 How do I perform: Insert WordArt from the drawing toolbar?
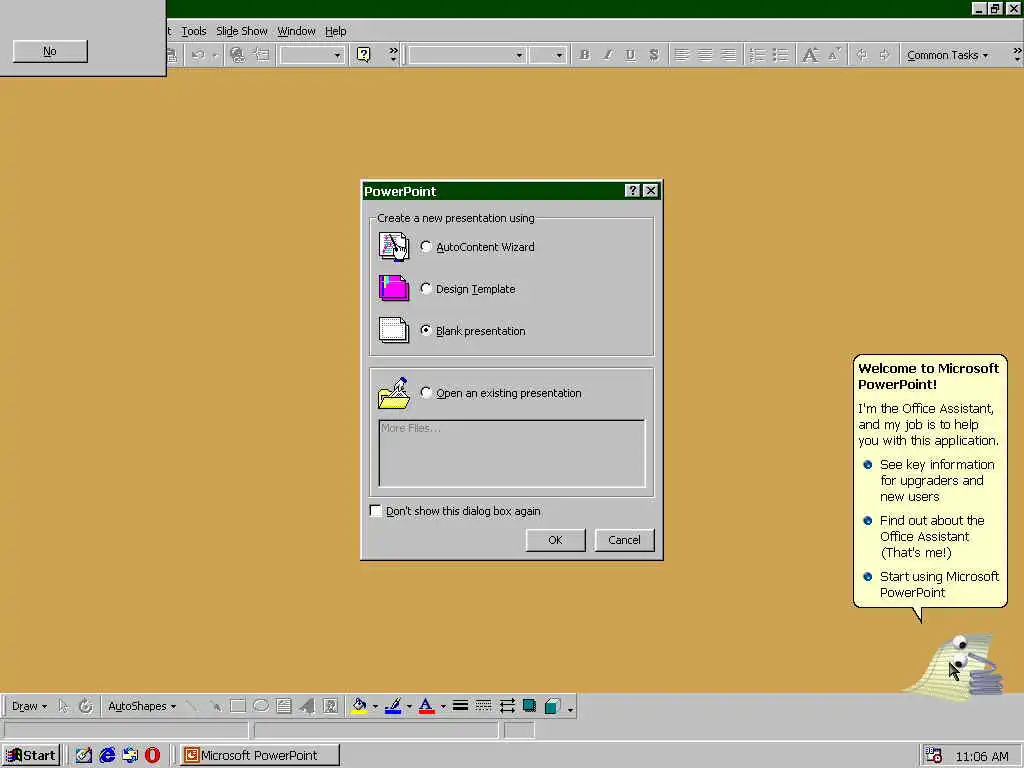(x=307, y=706)
